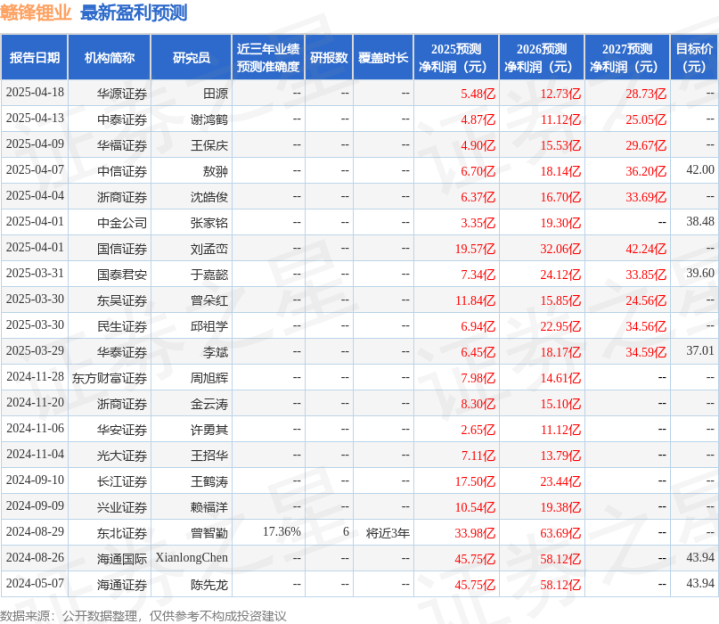
Task: Click researcher XianlongChen
Action: click(192, 558)
